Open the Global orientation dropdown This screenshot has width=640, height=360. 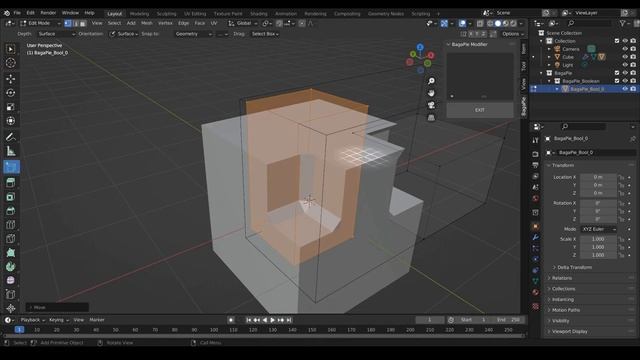coord(242,24)
